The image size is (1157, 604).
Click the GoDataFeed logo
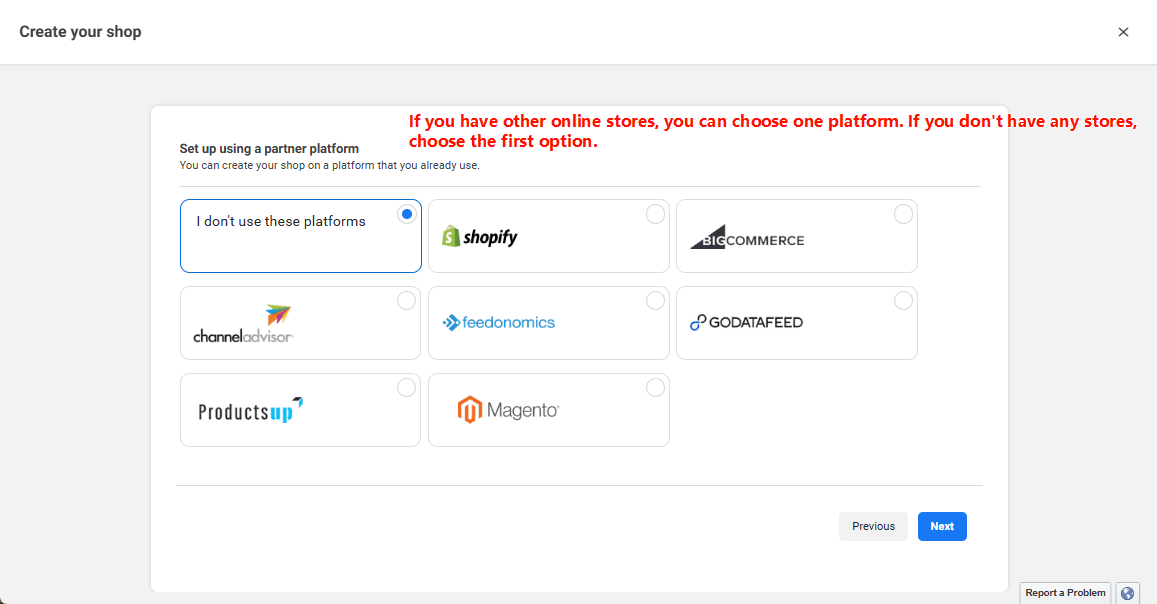pos(746,322)
